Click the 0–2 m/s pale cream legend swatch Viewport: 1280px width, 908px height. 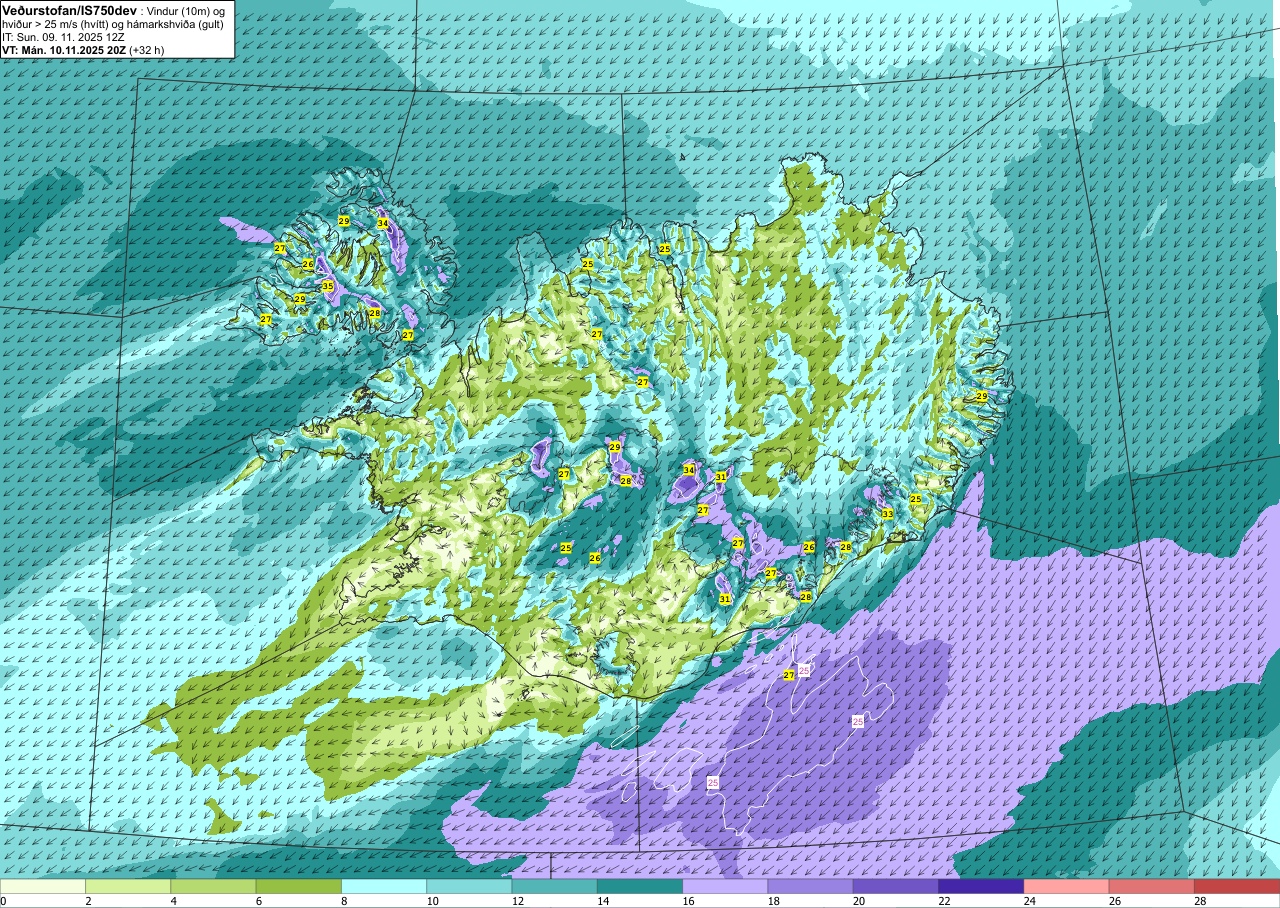point(43,886)
